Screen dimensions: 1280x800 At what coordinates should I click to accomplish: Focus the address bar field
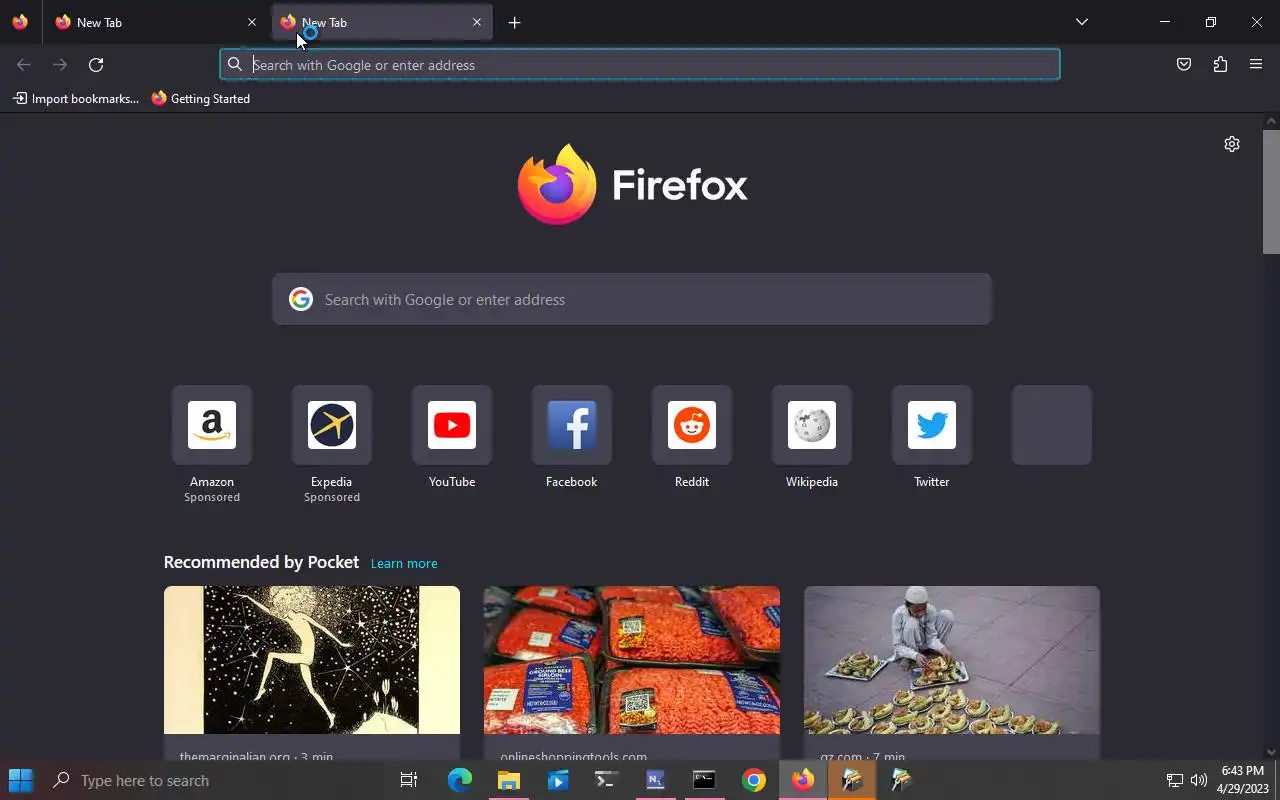point(640,65)
